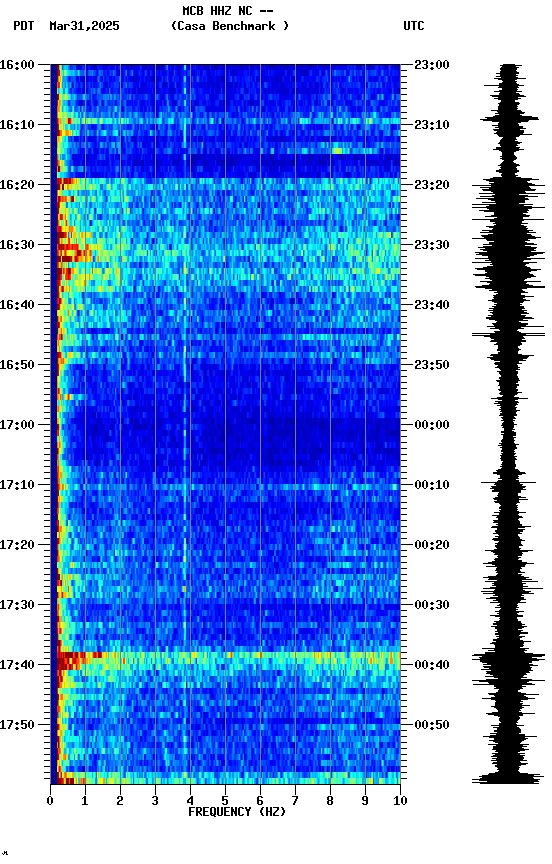Select the 3 Hz frequency axis label
Viewport: 552px width, 864px height.
point(155,801)
